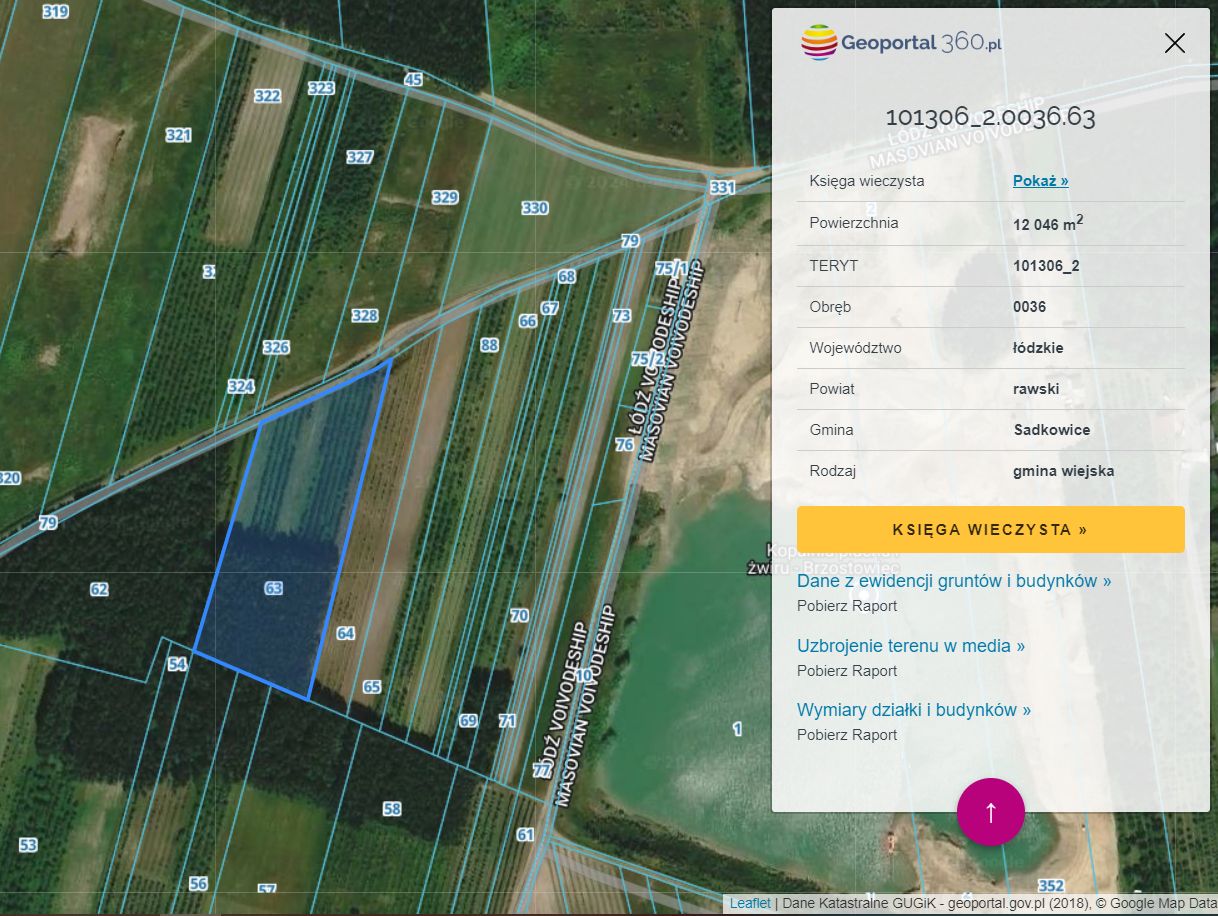Image resolution: width=1218 pixels, height=916 pixels.
Task: Select parcel label 71 on map
Action: click(507, 720)
